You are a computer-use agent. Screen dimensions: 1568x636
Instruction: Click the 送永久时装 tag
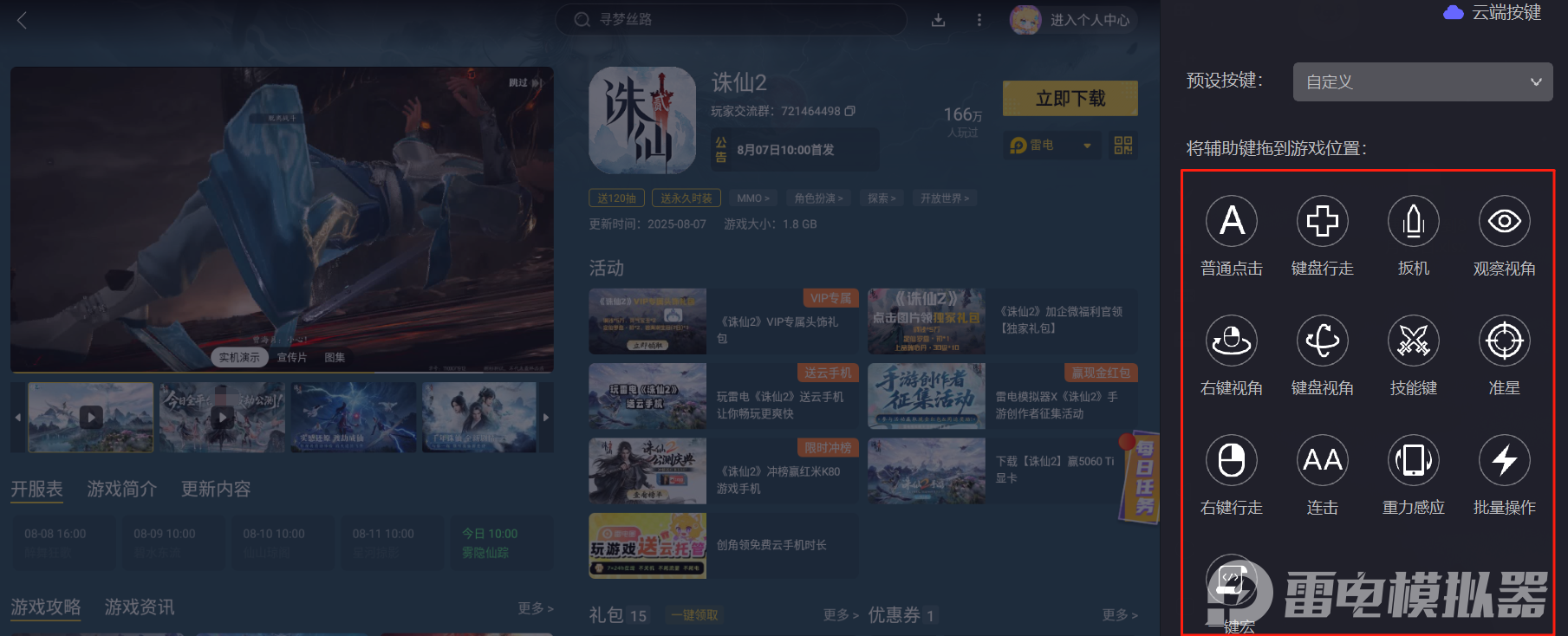pyautogui.click(x=686, y=198)
